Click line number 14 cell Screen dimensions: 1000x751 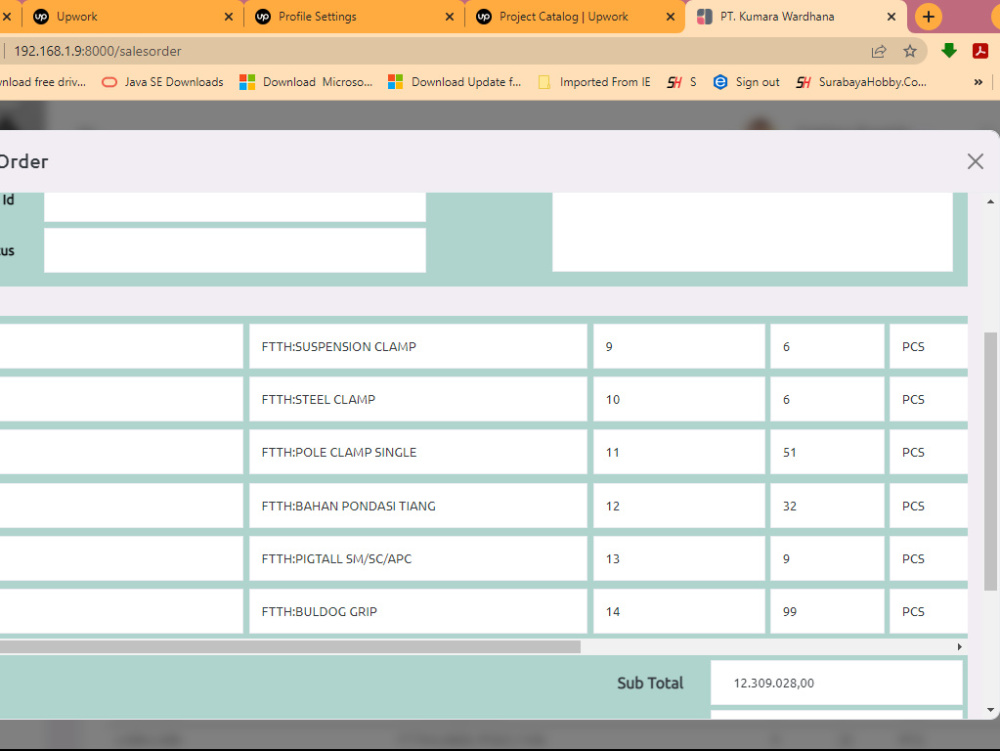pos(679,611)
